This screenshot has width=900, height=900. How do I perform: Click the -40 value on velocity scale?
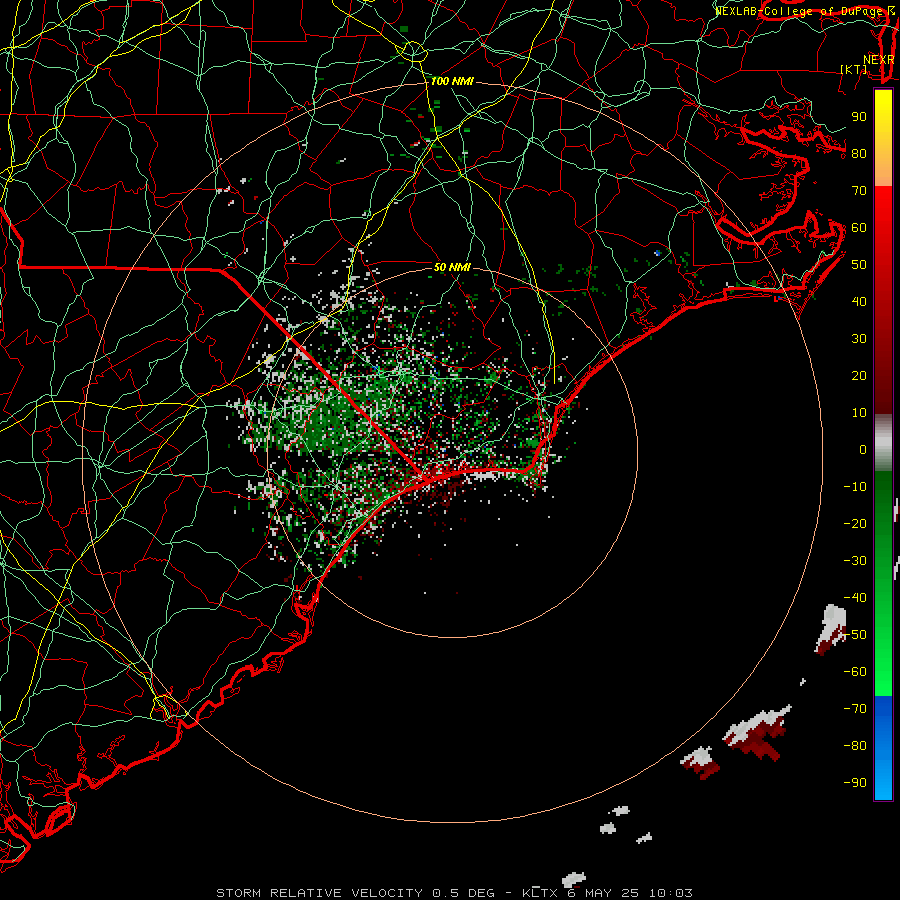pyautogui.click(x=855, y=598)
